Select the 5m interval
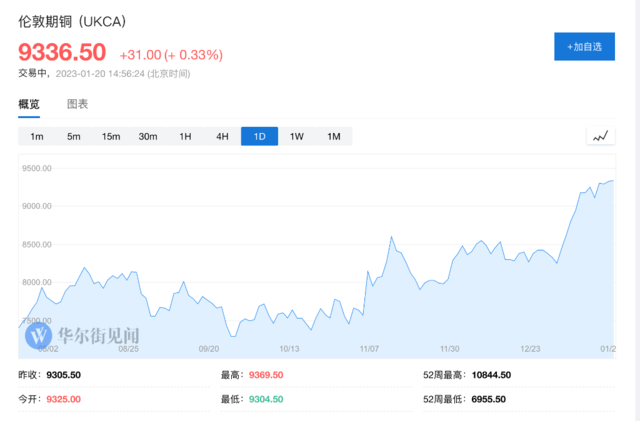 coord(73,136)
